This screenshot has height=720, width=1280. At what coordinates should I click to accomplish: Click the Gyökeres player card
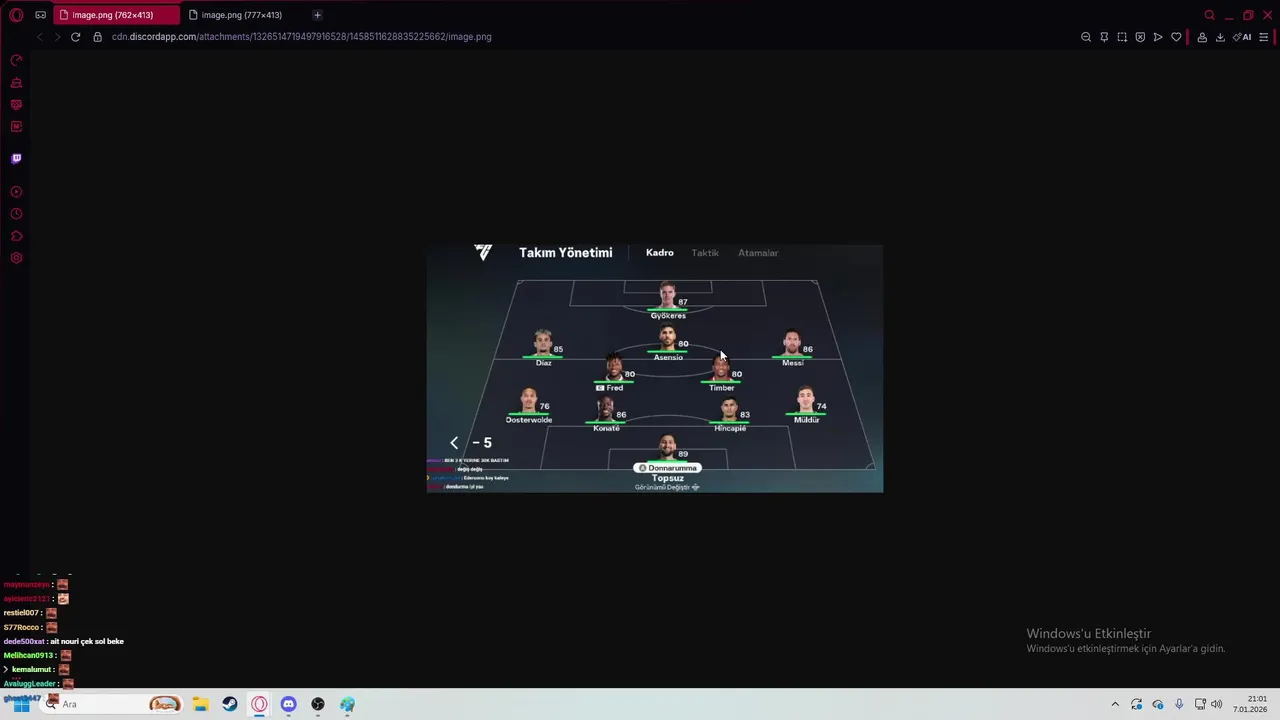(x=668, y=301)
